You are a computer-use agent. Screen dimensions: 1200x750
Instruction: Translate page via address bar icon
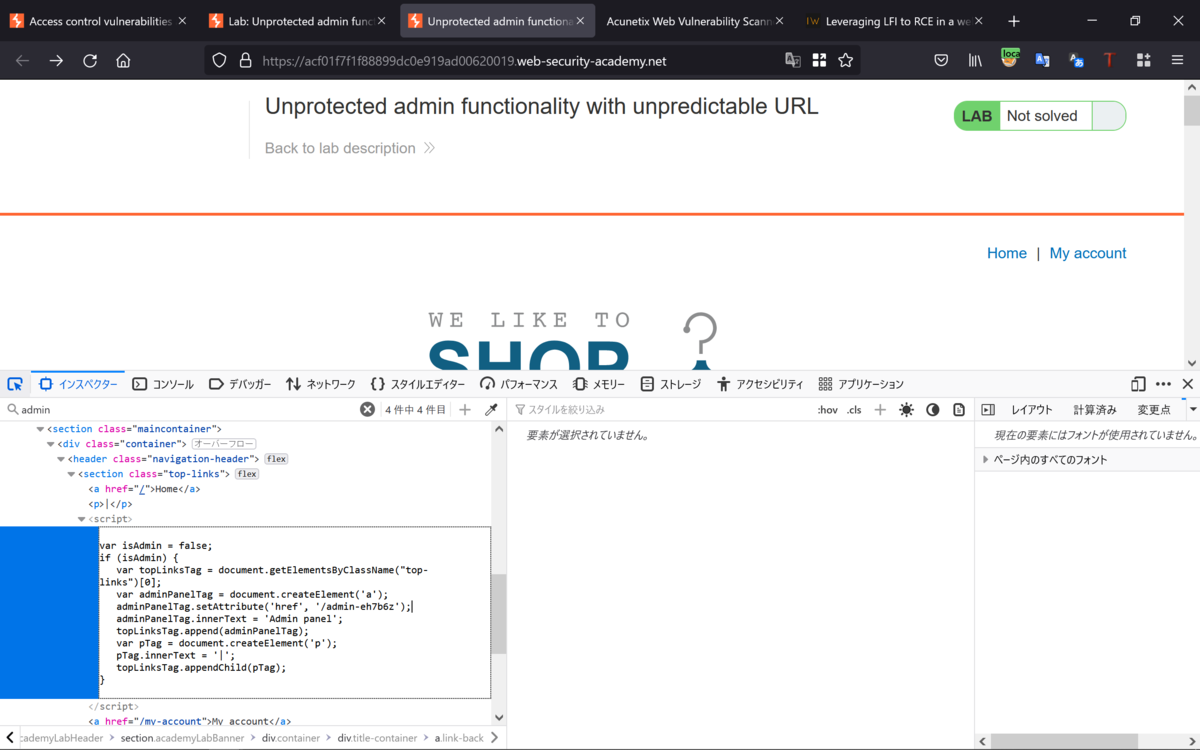coord(793,61)
